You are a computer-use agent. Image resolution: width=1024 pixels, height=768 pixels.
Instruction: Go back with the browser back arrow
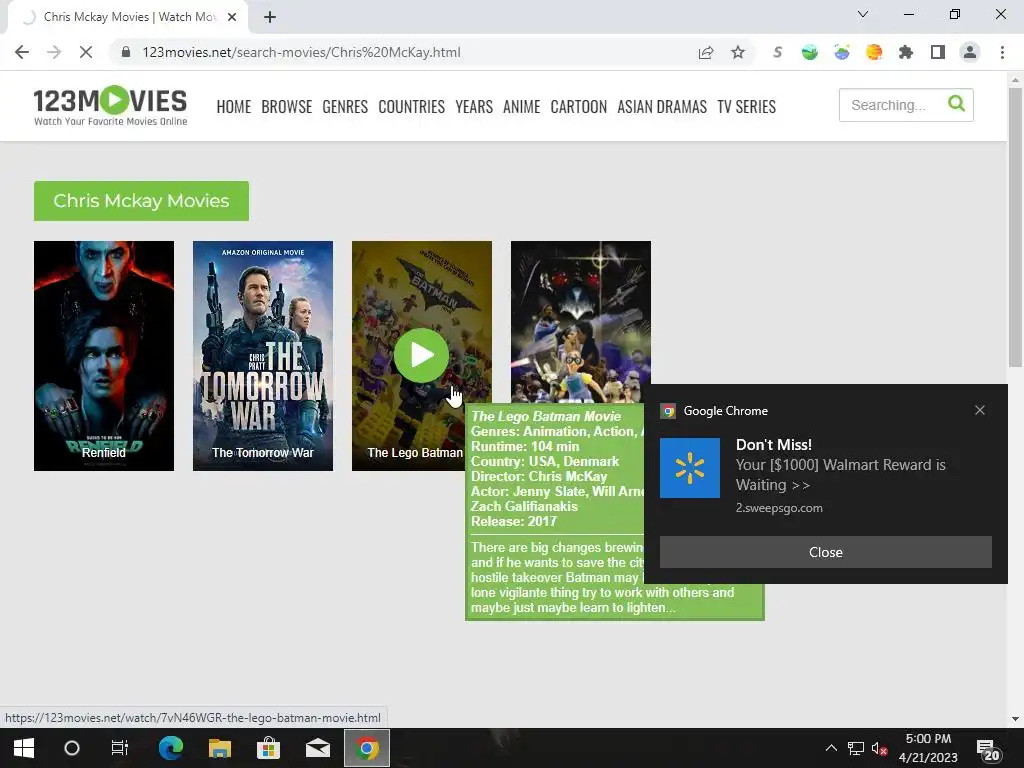coord(22,52)
